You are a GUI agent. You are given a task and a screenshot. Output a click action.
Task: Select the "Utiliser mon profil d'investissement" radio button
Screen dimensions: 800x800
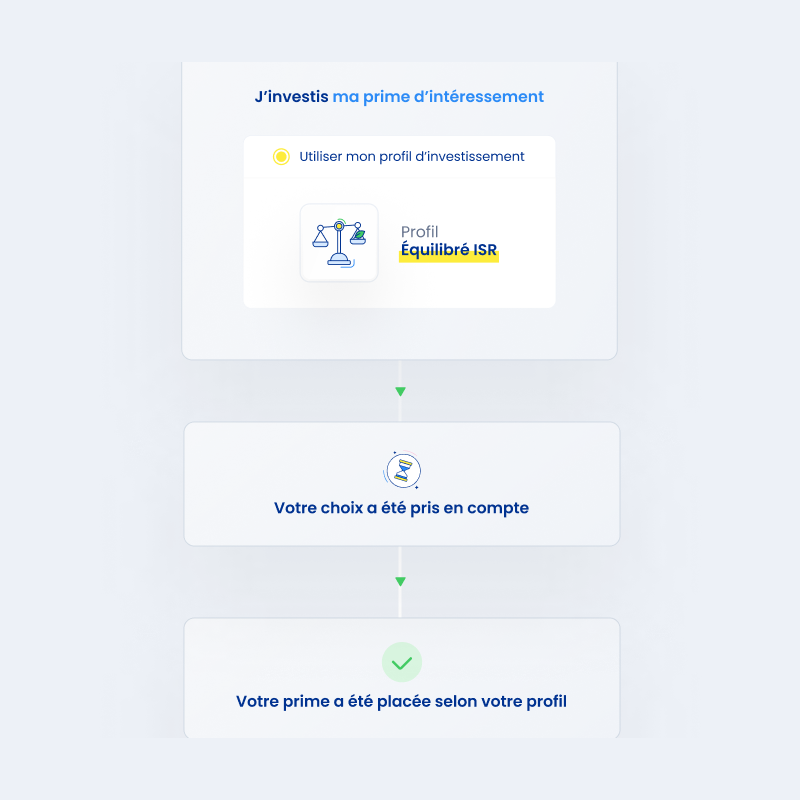pyautogui.click(x=281, y=157)
